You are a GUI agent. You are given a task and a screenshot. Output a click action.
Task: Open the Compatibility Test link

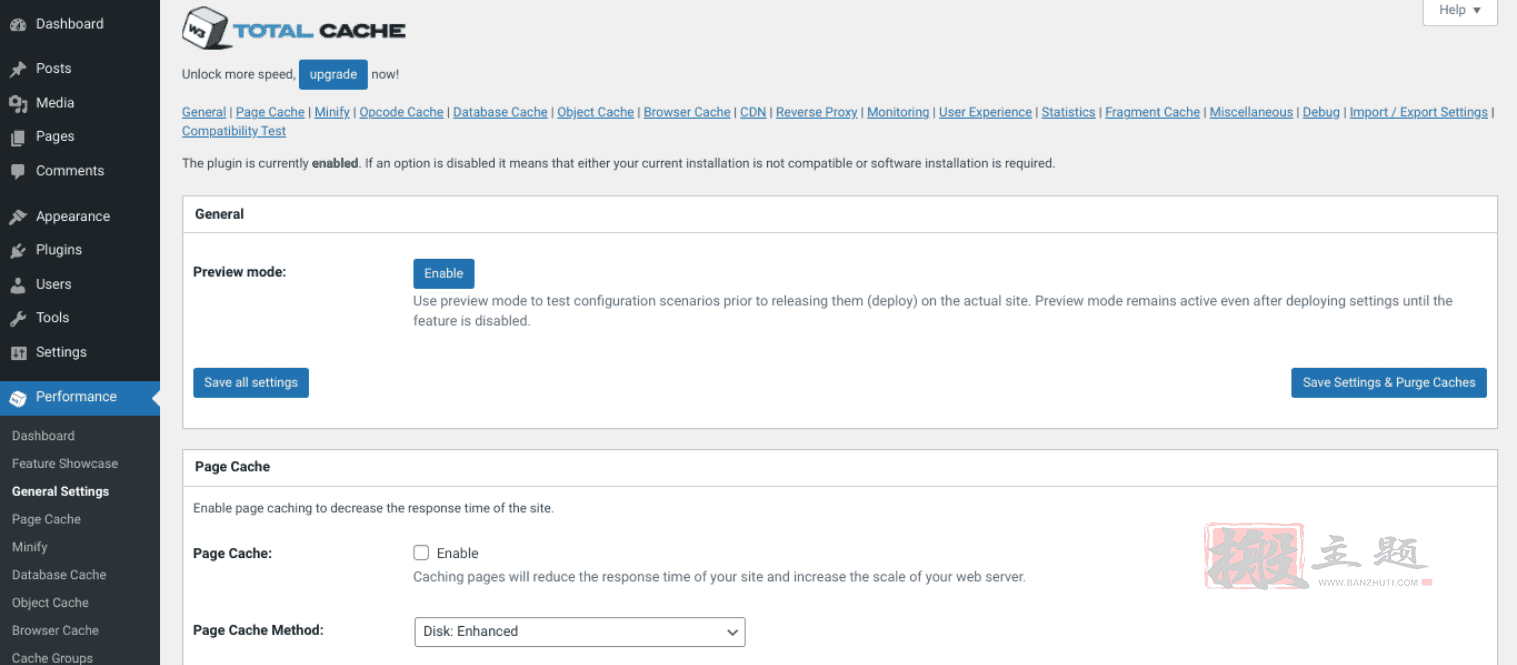click(x=234, y=132)
